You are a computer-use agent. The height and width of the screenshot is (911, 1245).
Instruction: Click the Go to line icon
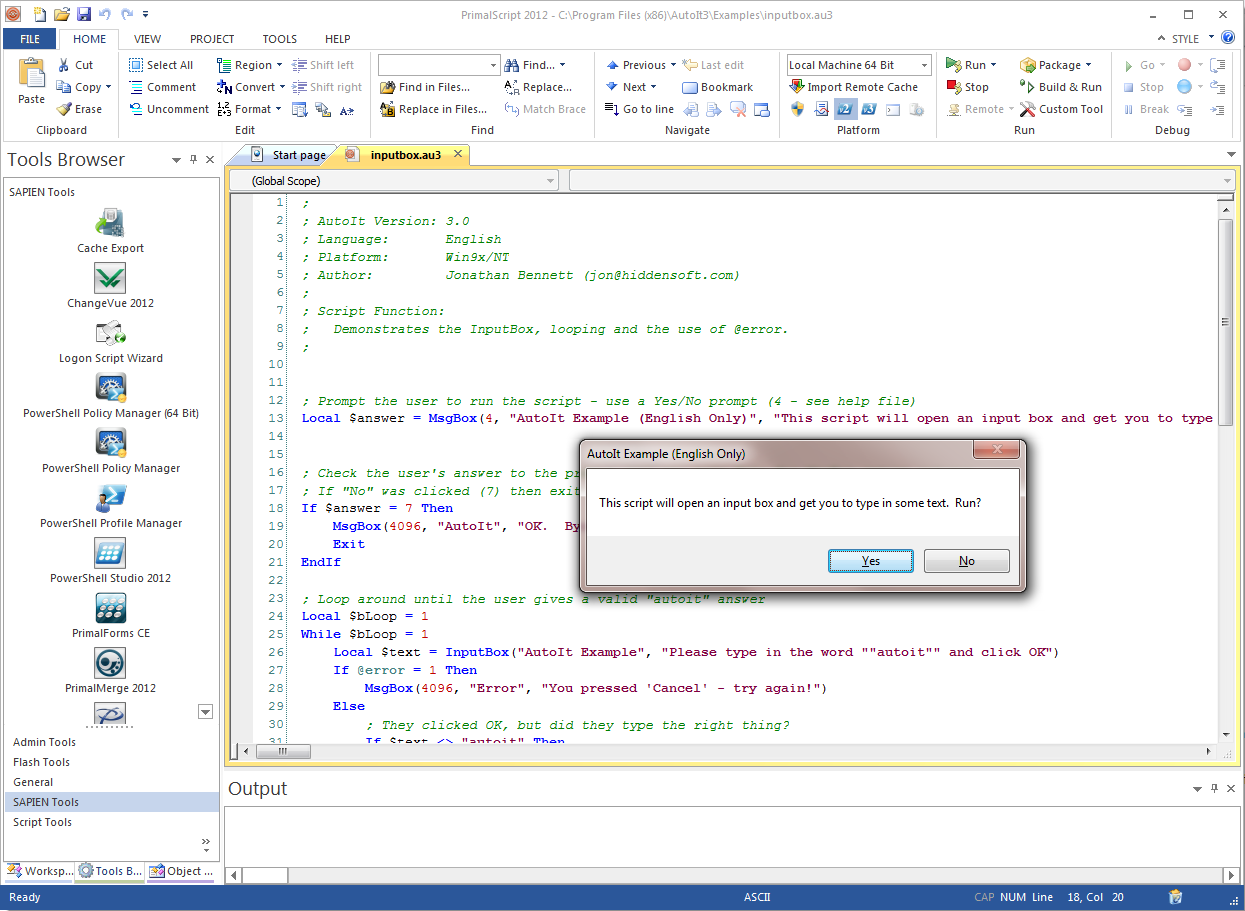tap(612, 109)
